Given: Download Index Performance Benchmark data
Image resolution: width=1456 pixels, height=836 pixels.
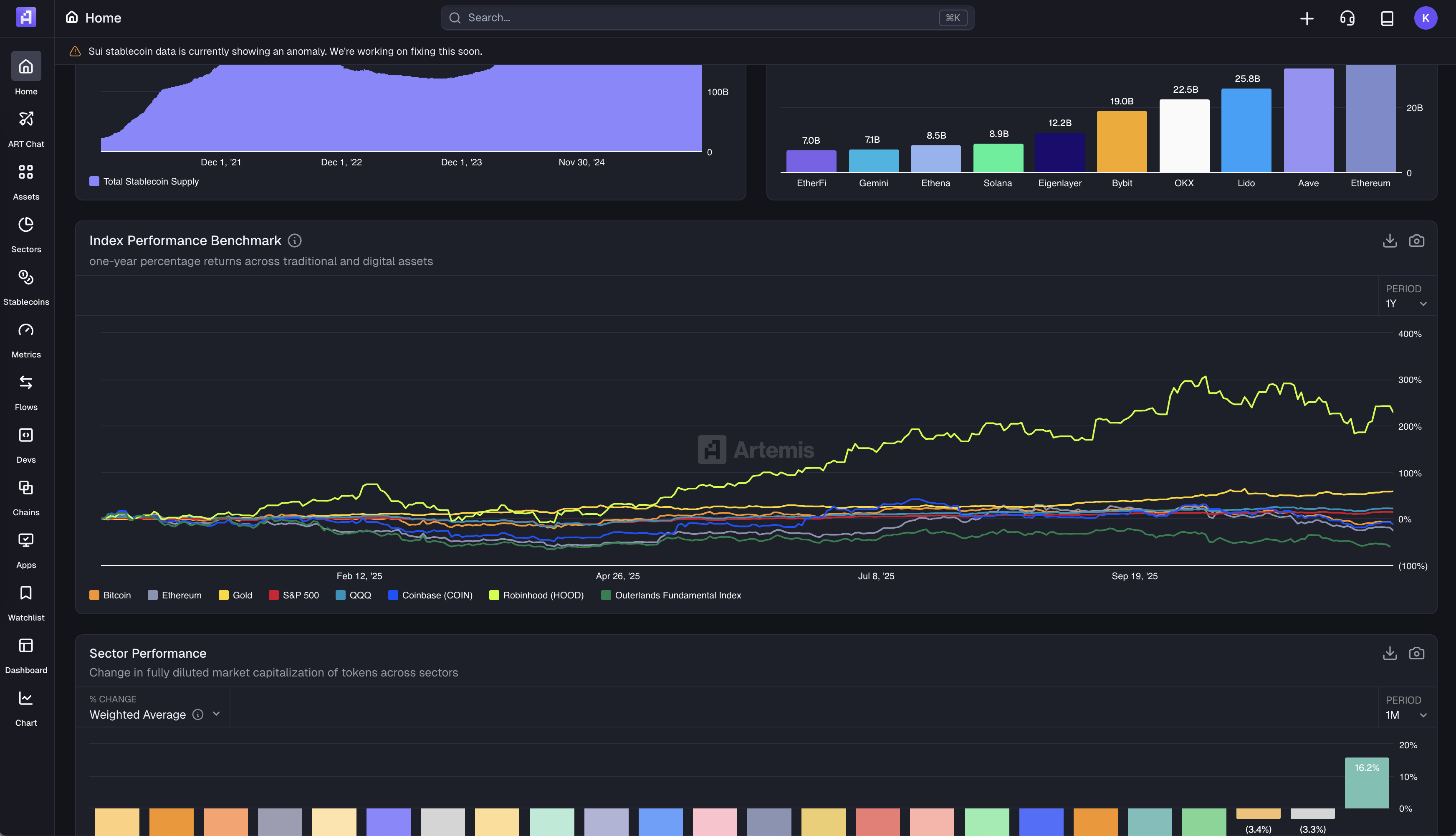Looking at the screenshot, I should coord(1390,241).
